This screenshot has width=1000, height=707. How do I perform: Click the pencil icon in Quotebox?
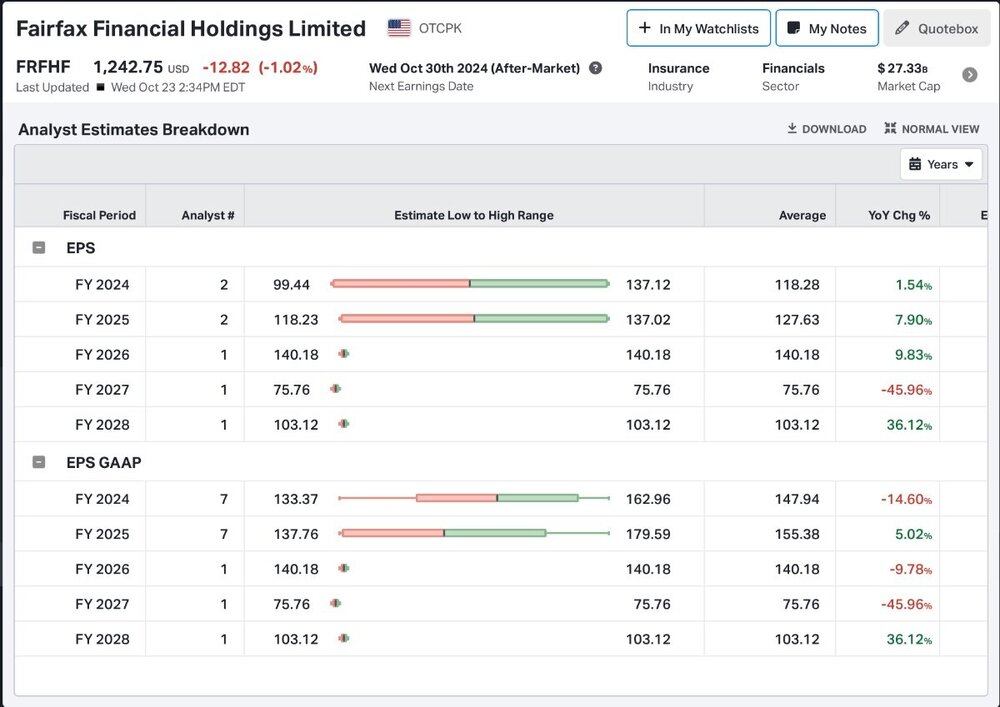pos(902,28)
